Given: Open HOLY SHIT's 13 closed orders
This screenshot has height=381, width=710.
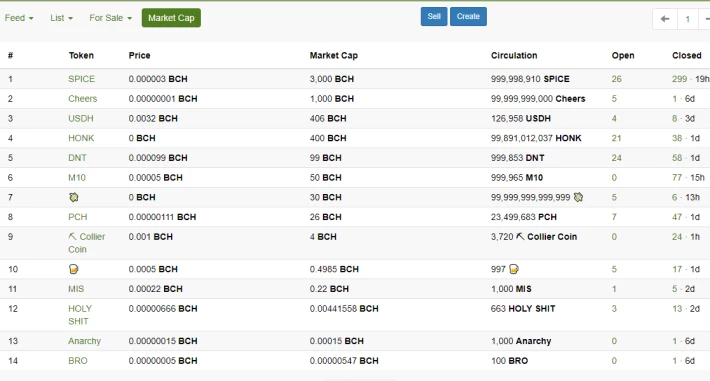Looking at the screenshot, I should coord(677,309).
